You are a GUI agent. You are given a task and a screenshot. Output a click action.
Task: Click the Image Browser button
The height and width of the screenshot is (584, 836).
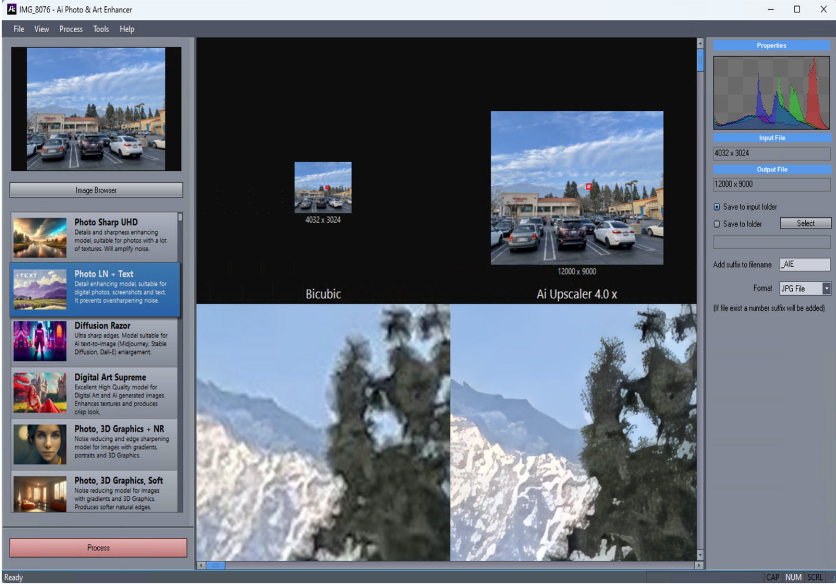96,190
